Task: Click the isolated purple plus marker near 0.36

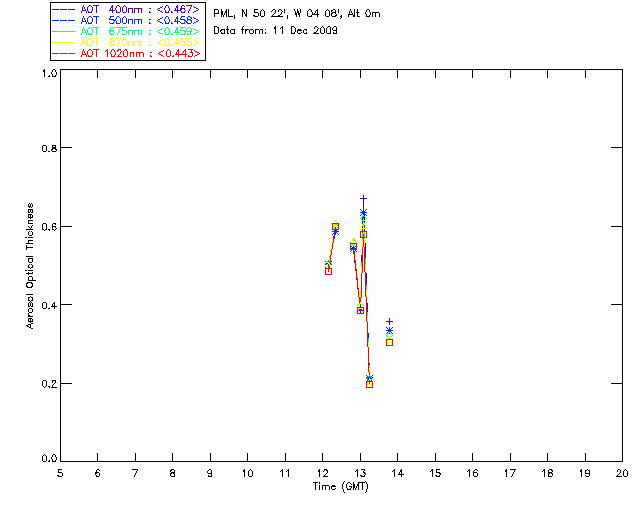Action: pyautogui.click(x=389, y=322)
